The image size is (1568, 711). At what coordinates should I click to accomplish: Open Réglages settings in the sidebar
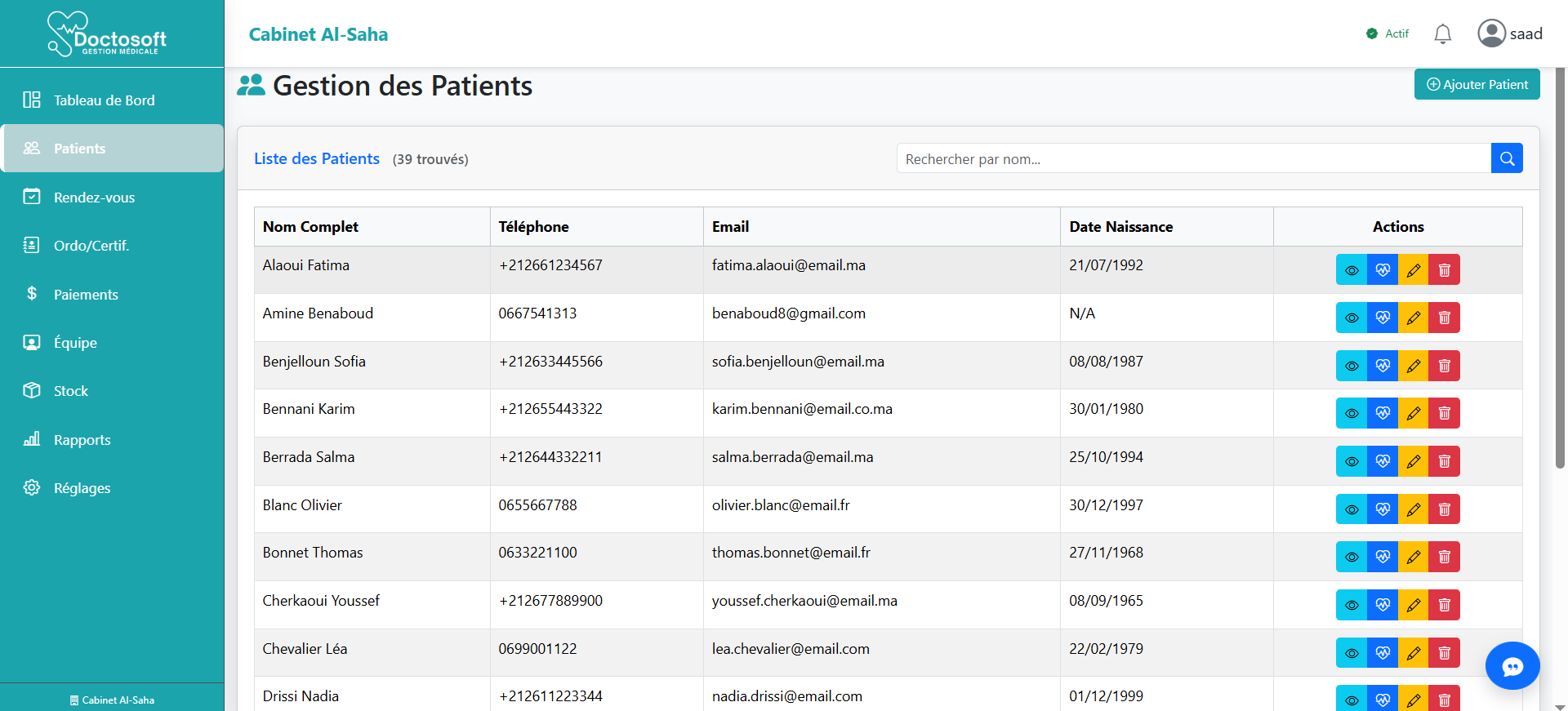[x=82, y=488]
